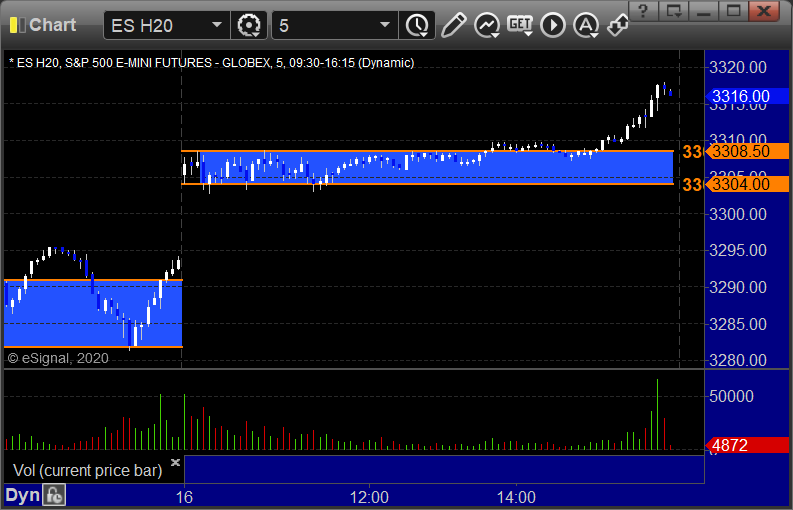Click the Chart title label icon
This screenshot has width=793, height=510.
pos(17,25)
